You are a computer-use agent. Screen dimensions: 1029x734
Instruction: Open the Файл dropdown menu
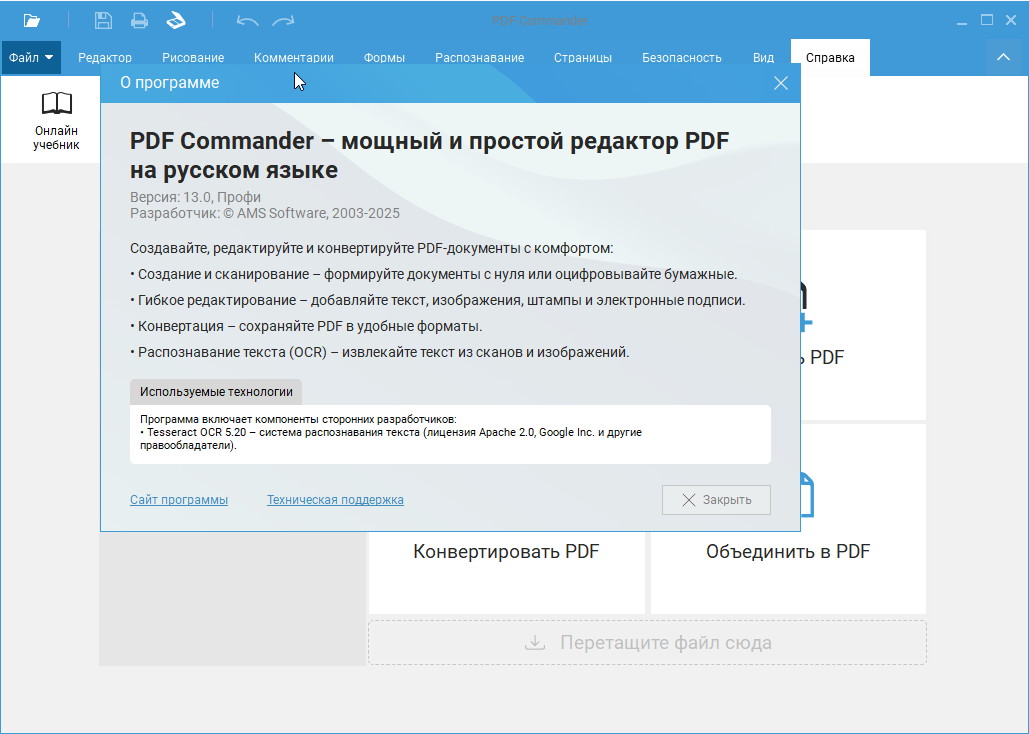point(31,57)
